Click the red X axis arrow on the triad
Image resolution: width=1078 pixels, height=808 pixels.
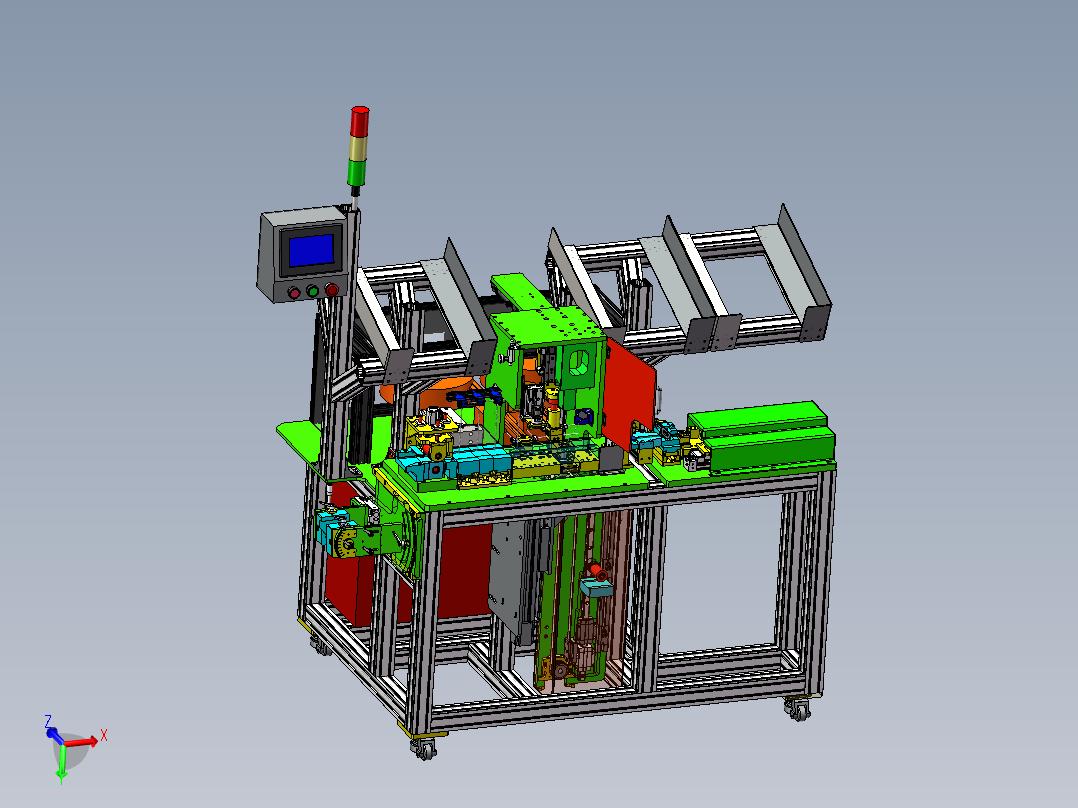point(82,742)
